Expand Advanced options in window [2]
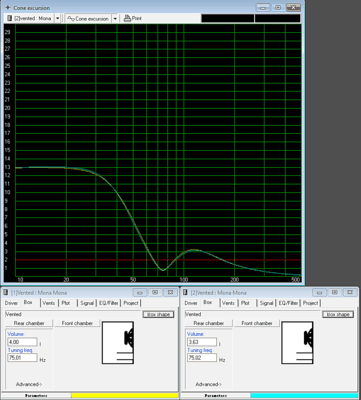Screen dimensions: 361x400 pyautogui.click(x=209, y=384)
